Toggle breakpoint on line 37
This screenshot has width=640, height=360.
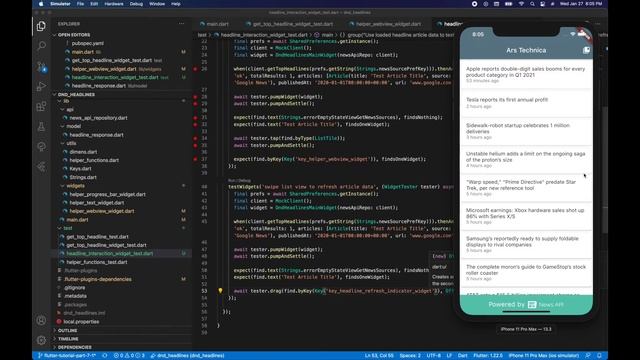(x=195, y=159)
